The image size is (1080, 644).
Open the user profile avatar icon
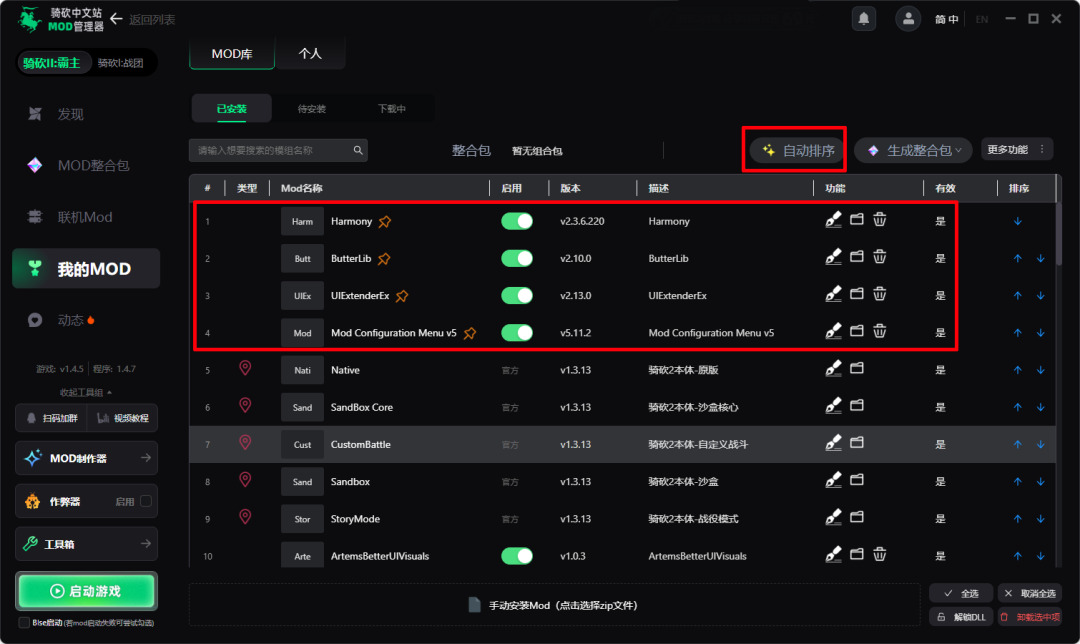[x=908, y=19]
